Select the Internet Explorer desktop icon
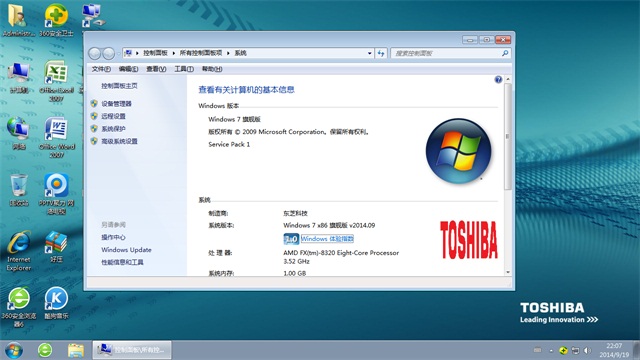Viewport: 640px width, 360px height. coord(19,251)
